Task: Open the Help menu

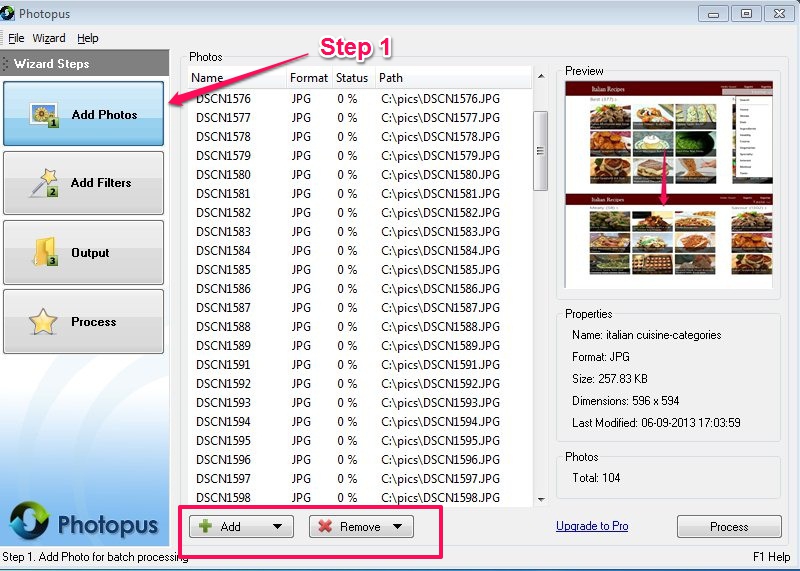Action: coord(88,38)
